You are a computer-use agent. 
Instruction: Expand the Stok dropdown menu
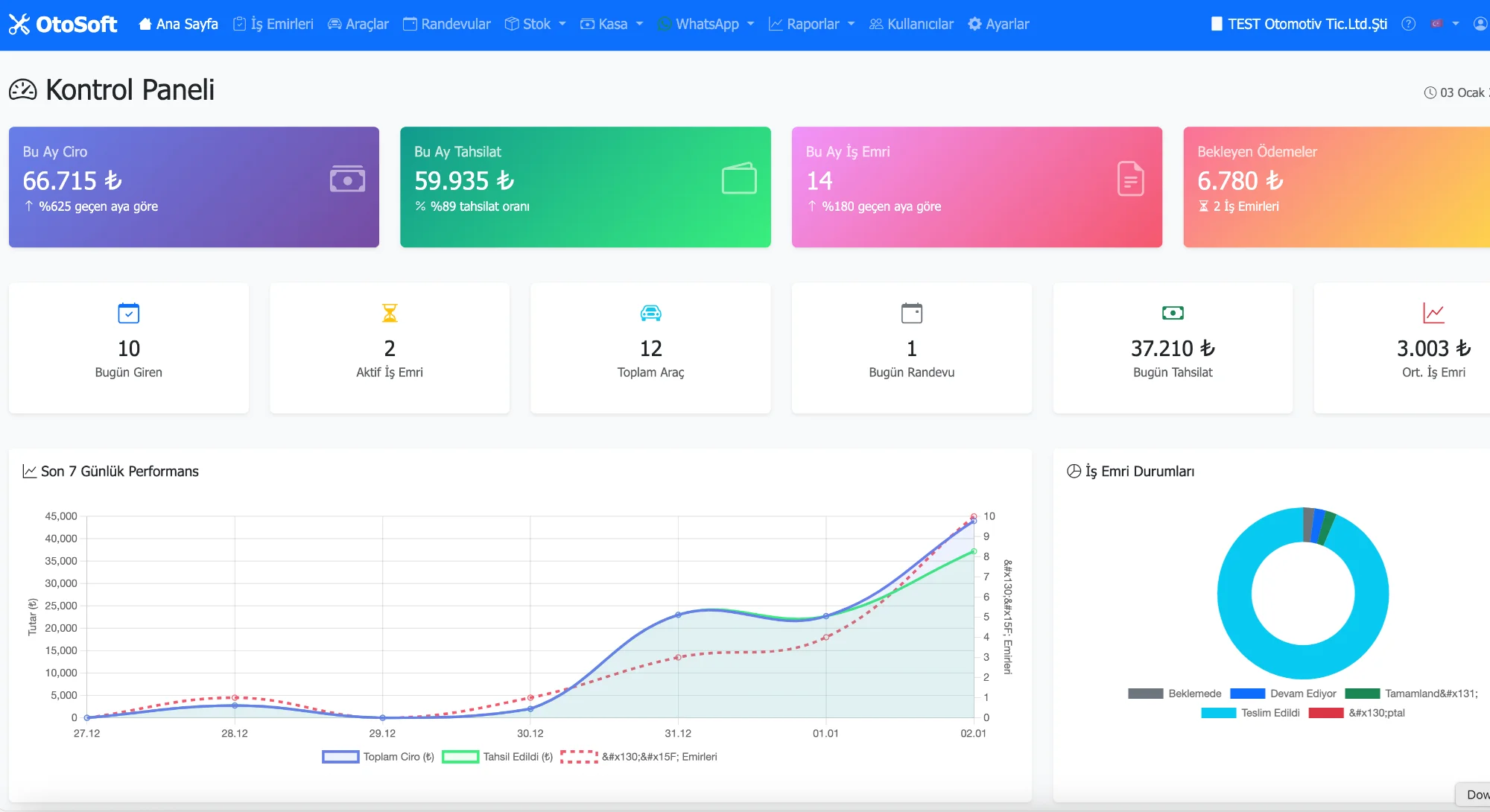[535, 24]
